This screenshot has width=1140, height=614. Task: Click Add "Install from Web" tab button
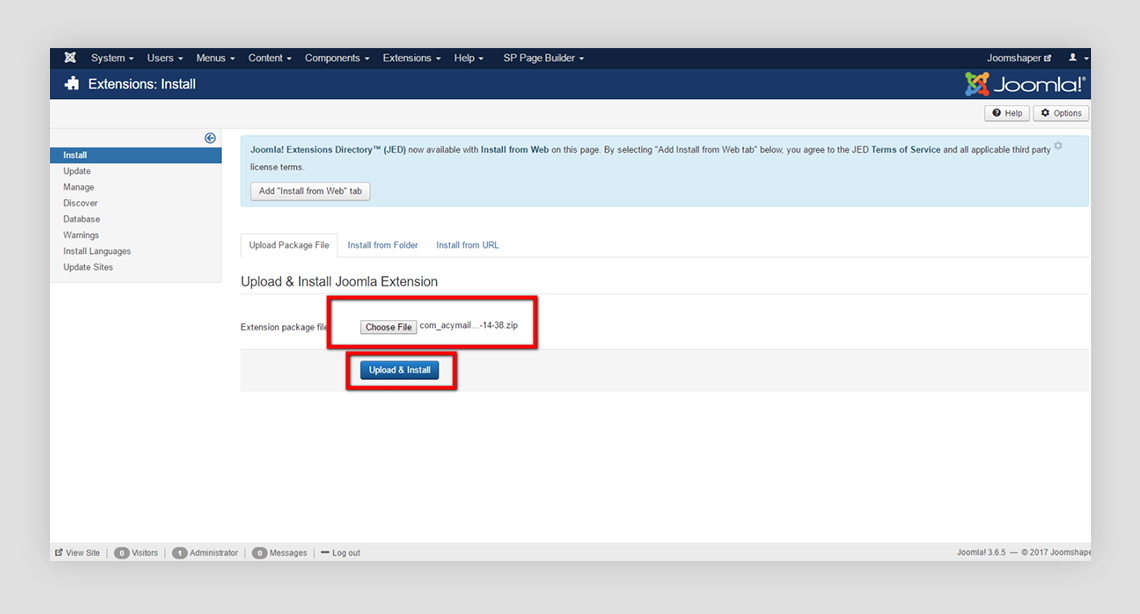(310, 191)
